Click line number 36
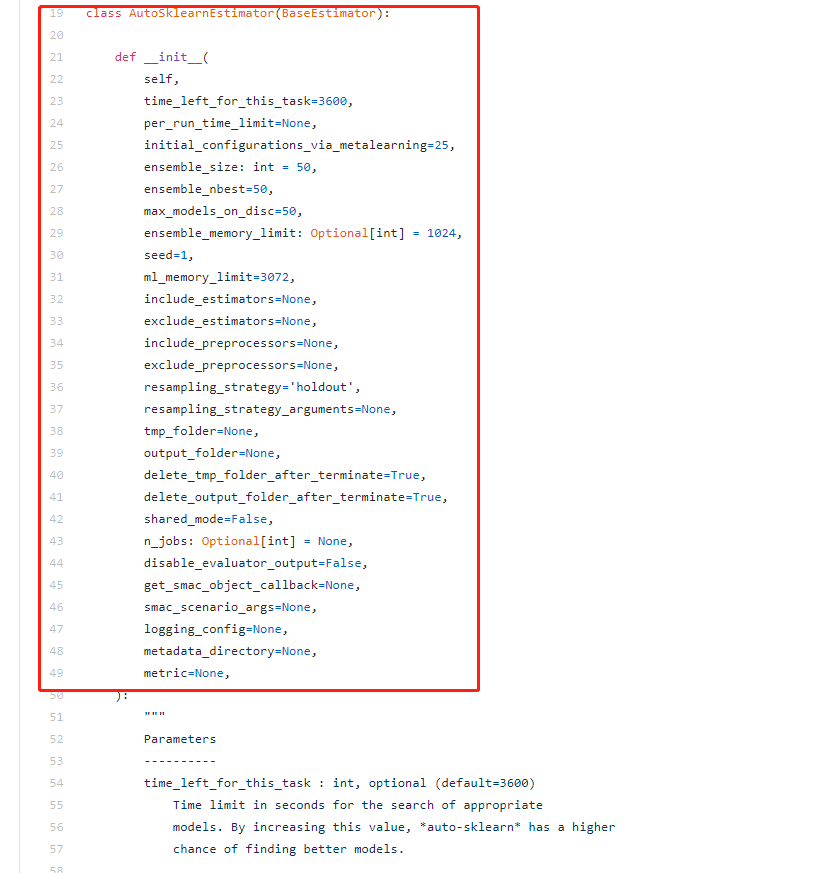Image resolution: width=820 pixels, height=873 pixels. click(x=56, y=387)
